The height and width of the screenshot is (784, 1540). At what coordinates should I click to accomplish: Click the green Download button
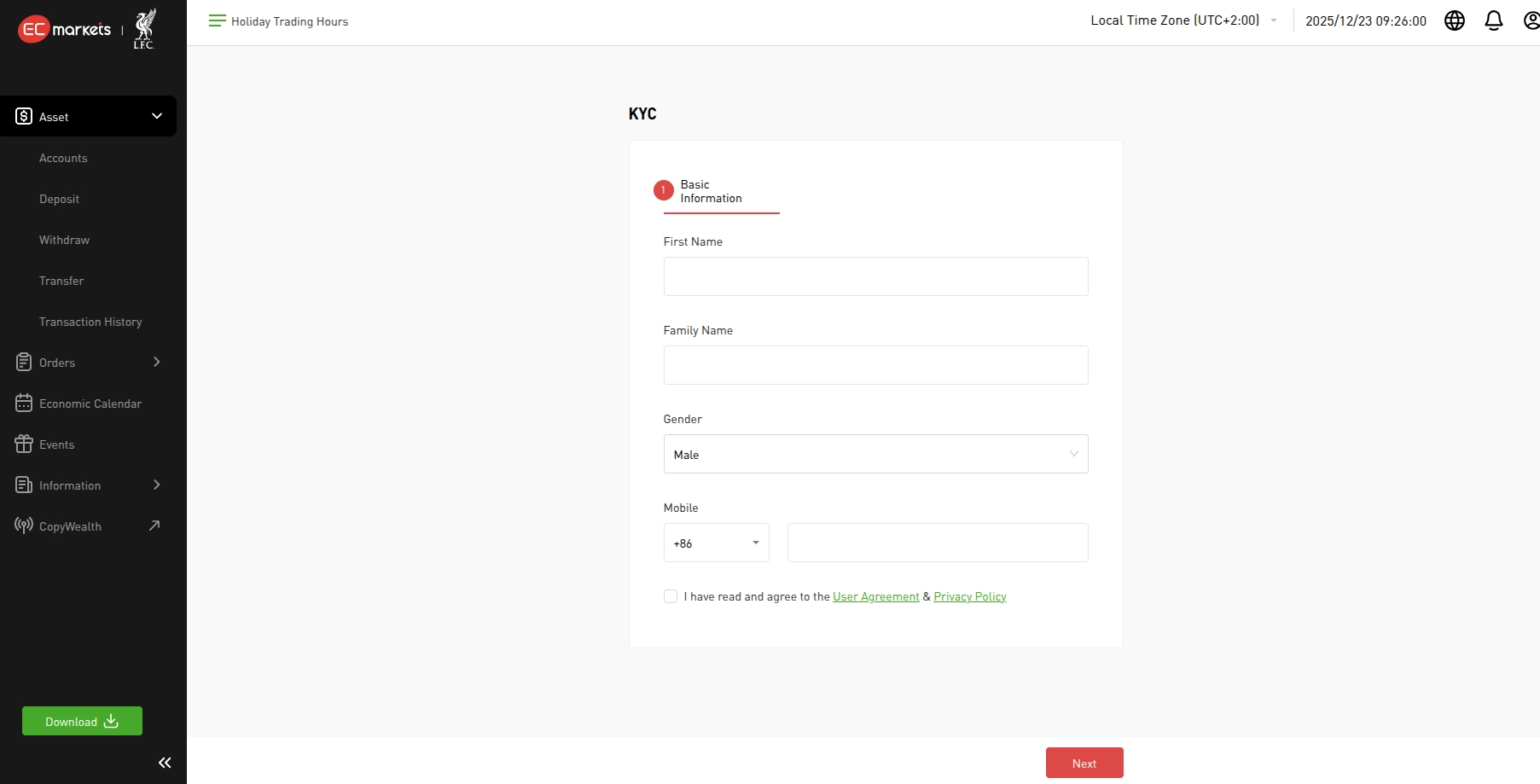tap(82, 721)
